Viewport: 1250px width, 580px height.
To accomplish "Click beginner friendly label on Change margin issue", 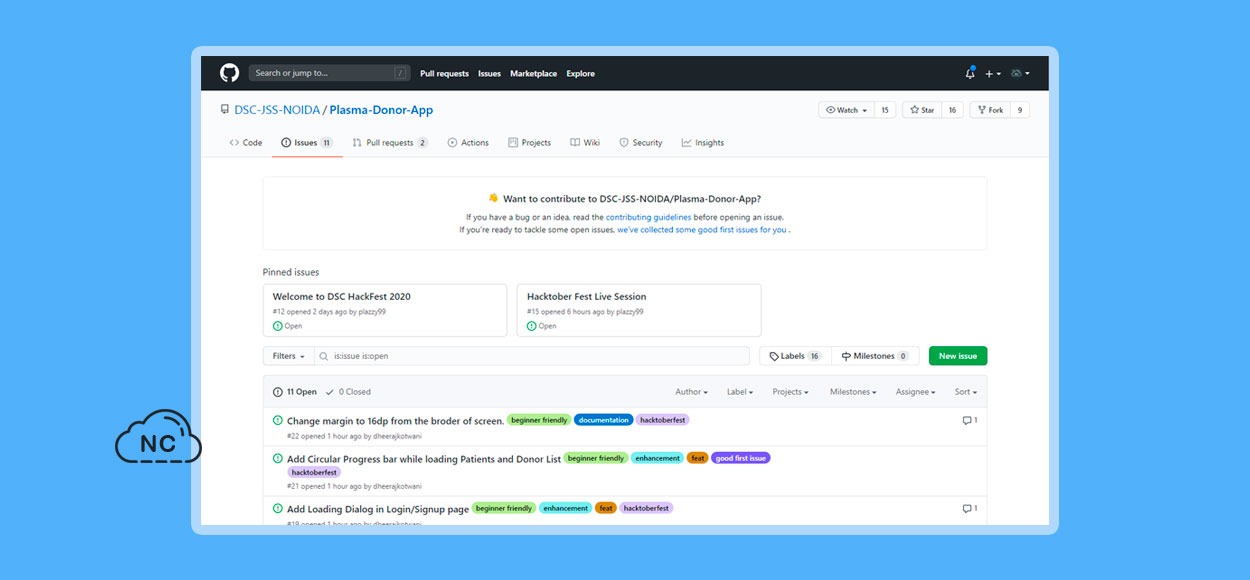I will pos(539,420).
